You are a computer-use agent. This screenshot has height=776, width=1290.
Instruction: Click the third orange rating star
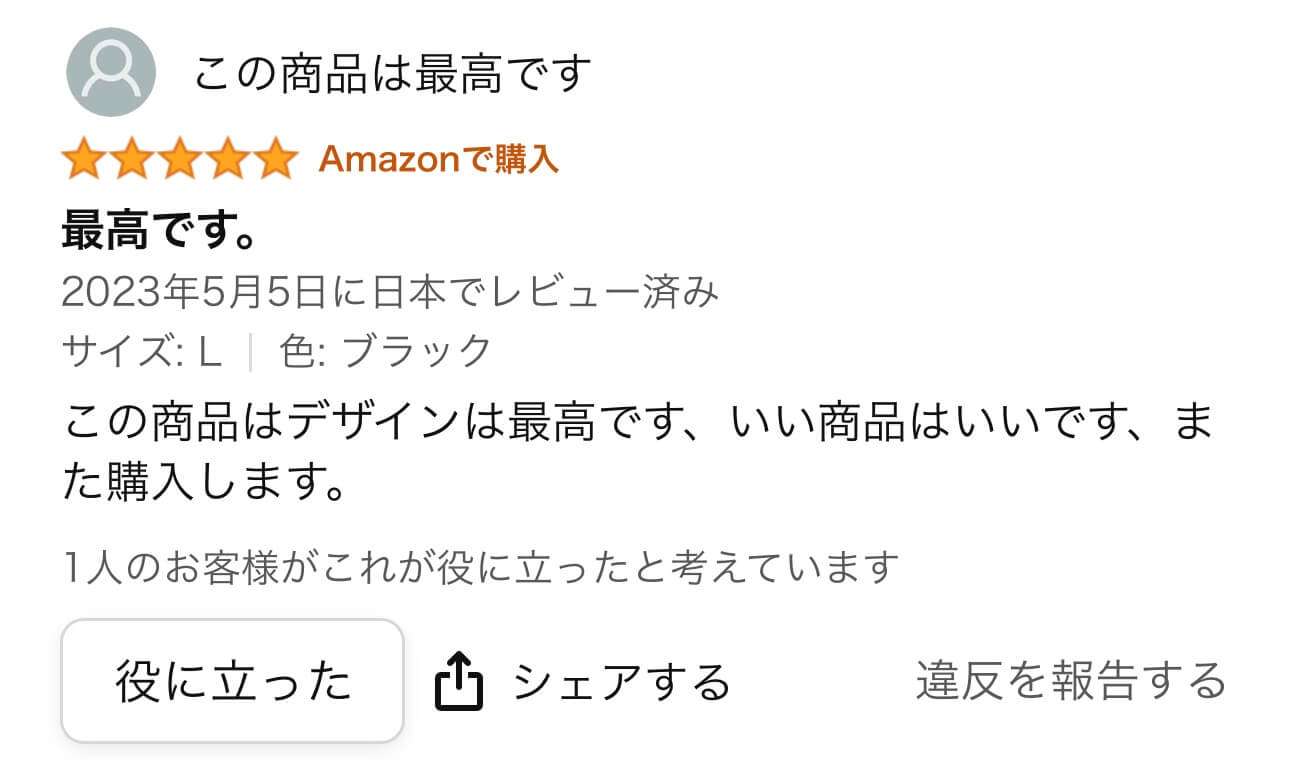(x=180, y=160)
